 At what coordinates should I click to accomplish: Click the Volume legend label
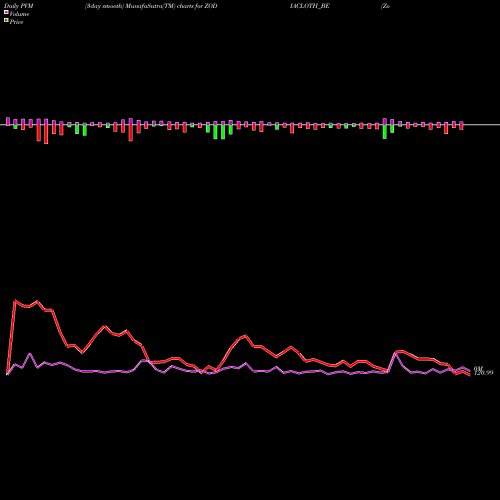[19, 14]
